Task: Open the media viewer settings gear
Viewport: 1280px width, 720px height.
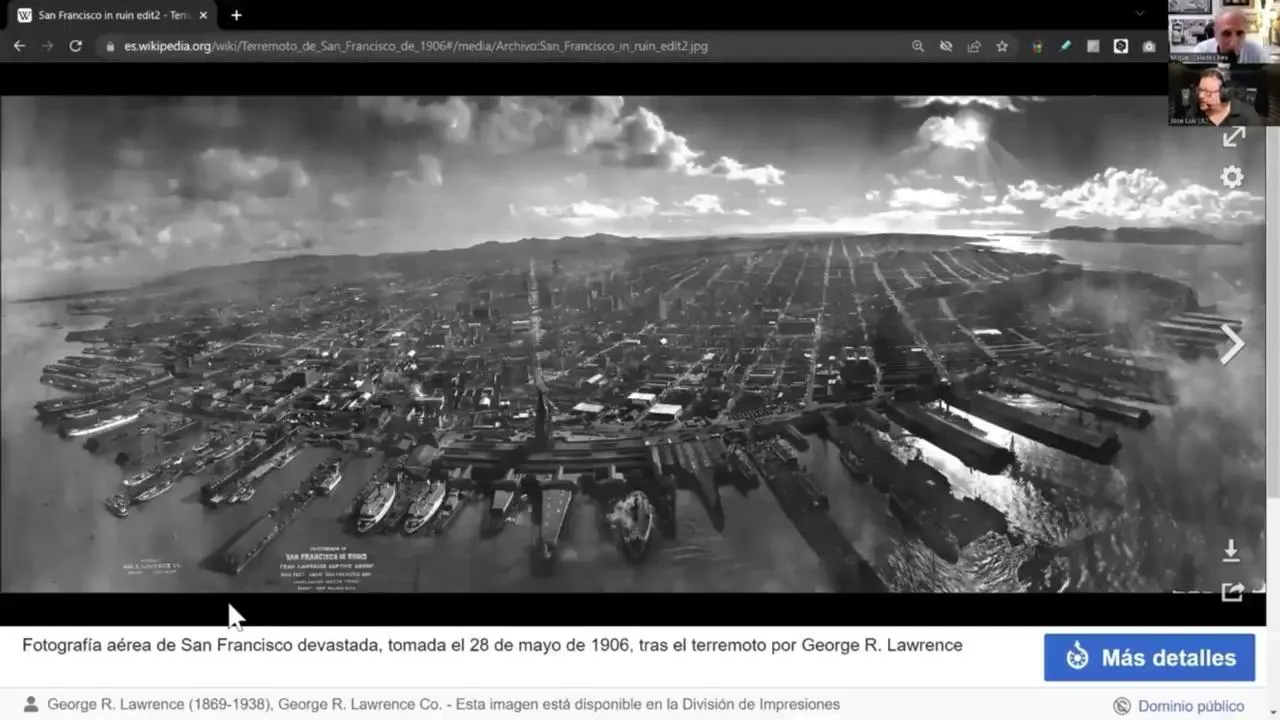Action: (1232, 177)
